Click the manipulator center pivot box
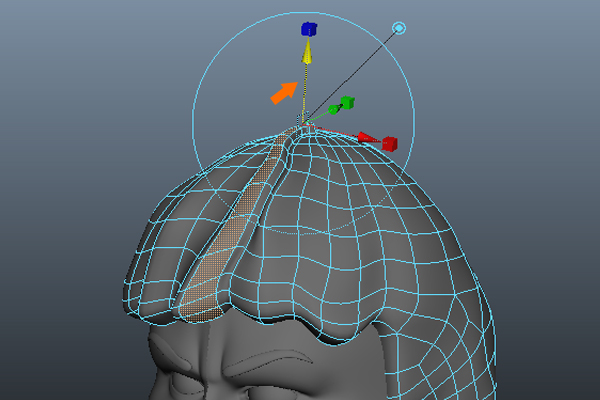 pyautogui.click(x=304, y=123)
